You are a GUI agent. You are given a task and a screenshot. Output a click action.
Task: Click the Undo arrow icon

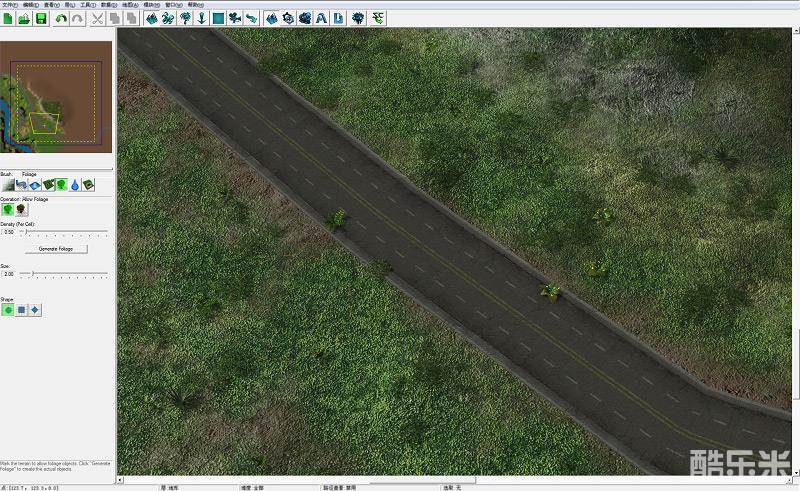[x=61, y=18]
